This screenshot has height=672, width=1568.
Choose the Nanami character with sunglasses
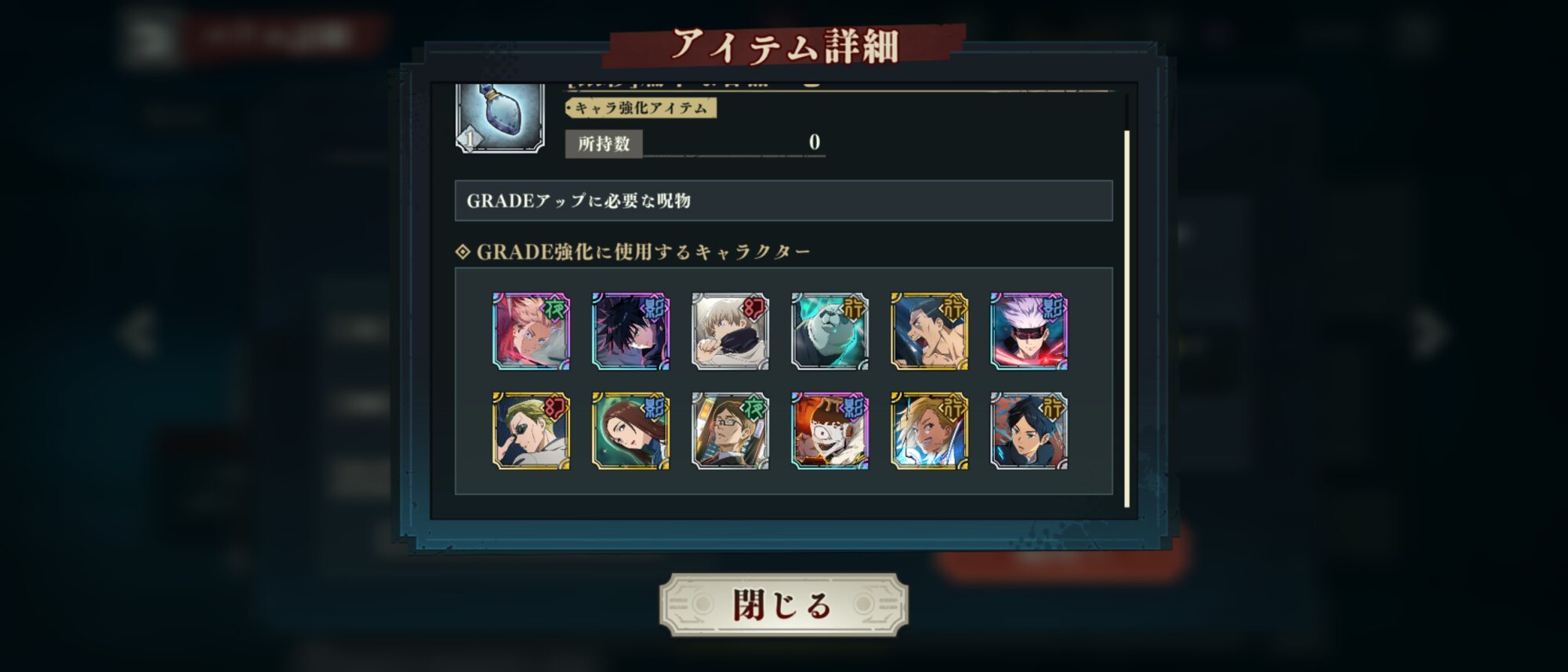531,430
